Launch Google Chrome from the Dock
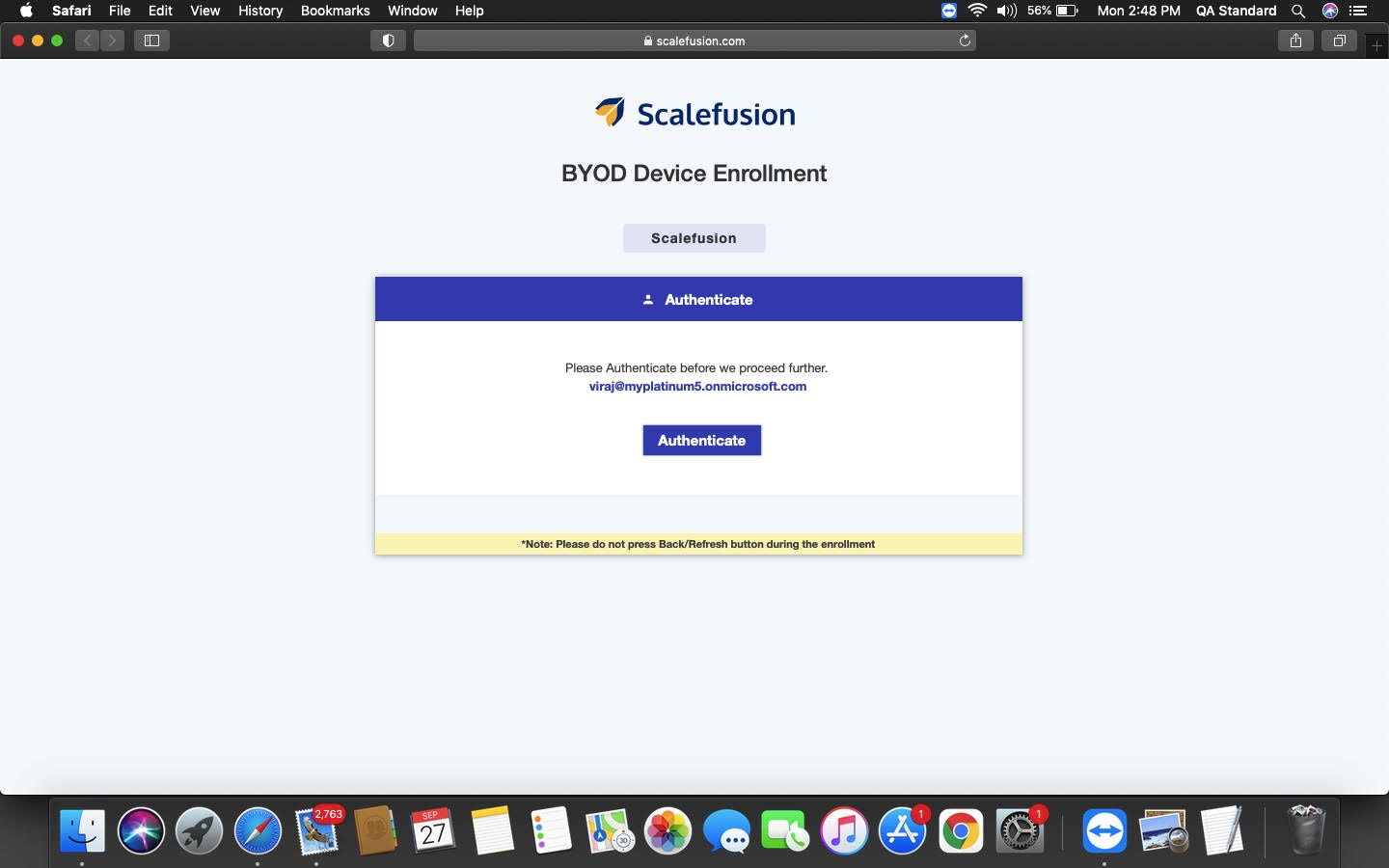Screen dimensions: 1389x868 coord(961,830)
